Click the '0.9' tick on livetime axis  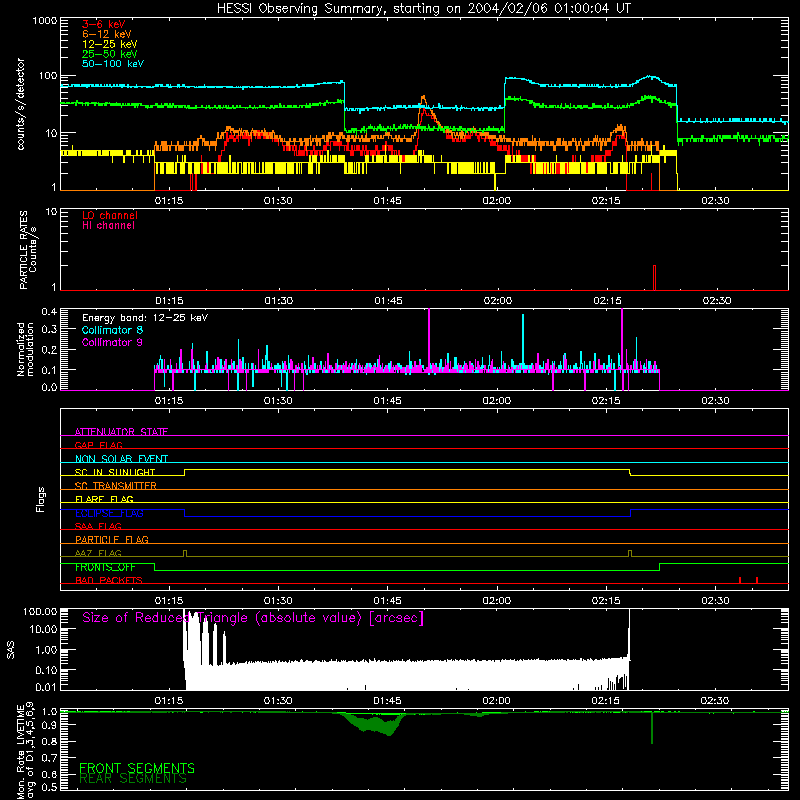point(49,724)
